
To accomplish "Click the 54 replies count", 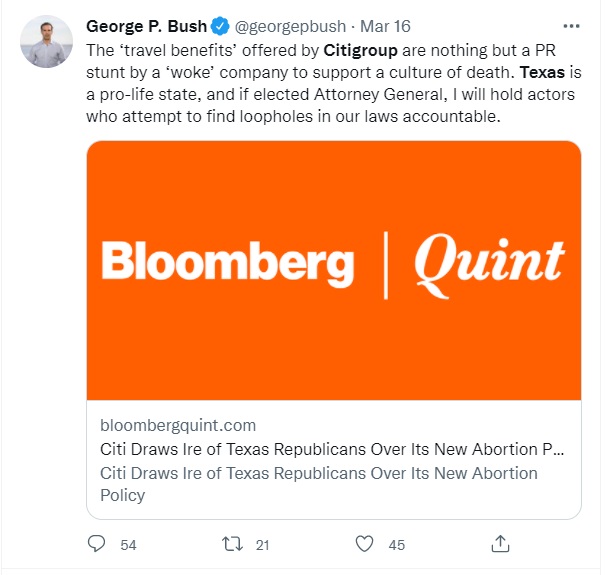I will click(x=128, y=545).
